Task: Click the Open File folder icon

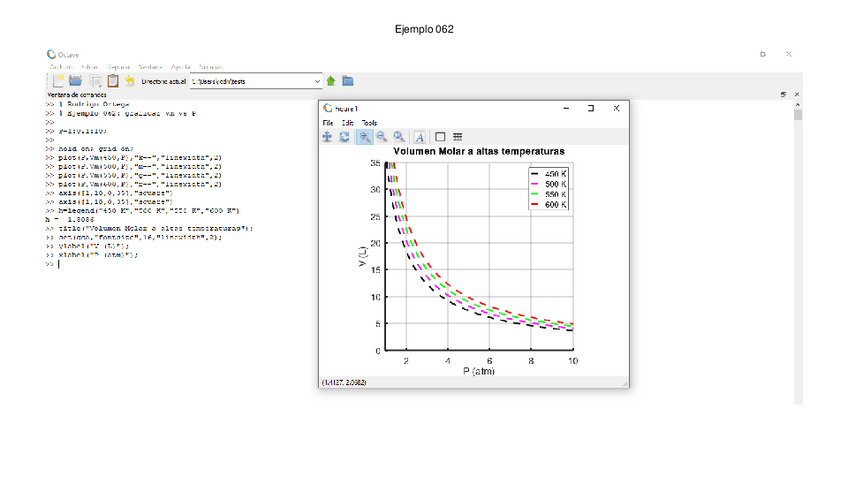Action: pyautogui.click(x=75, y=81)
